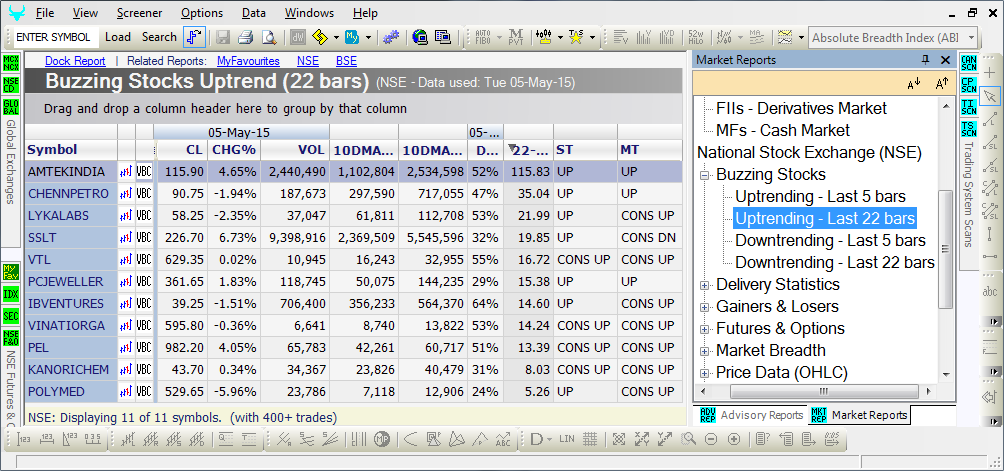Select the arrow pointer tool in right toolbar
This screenshot has width=1004, height=471.
pos(990,97)
